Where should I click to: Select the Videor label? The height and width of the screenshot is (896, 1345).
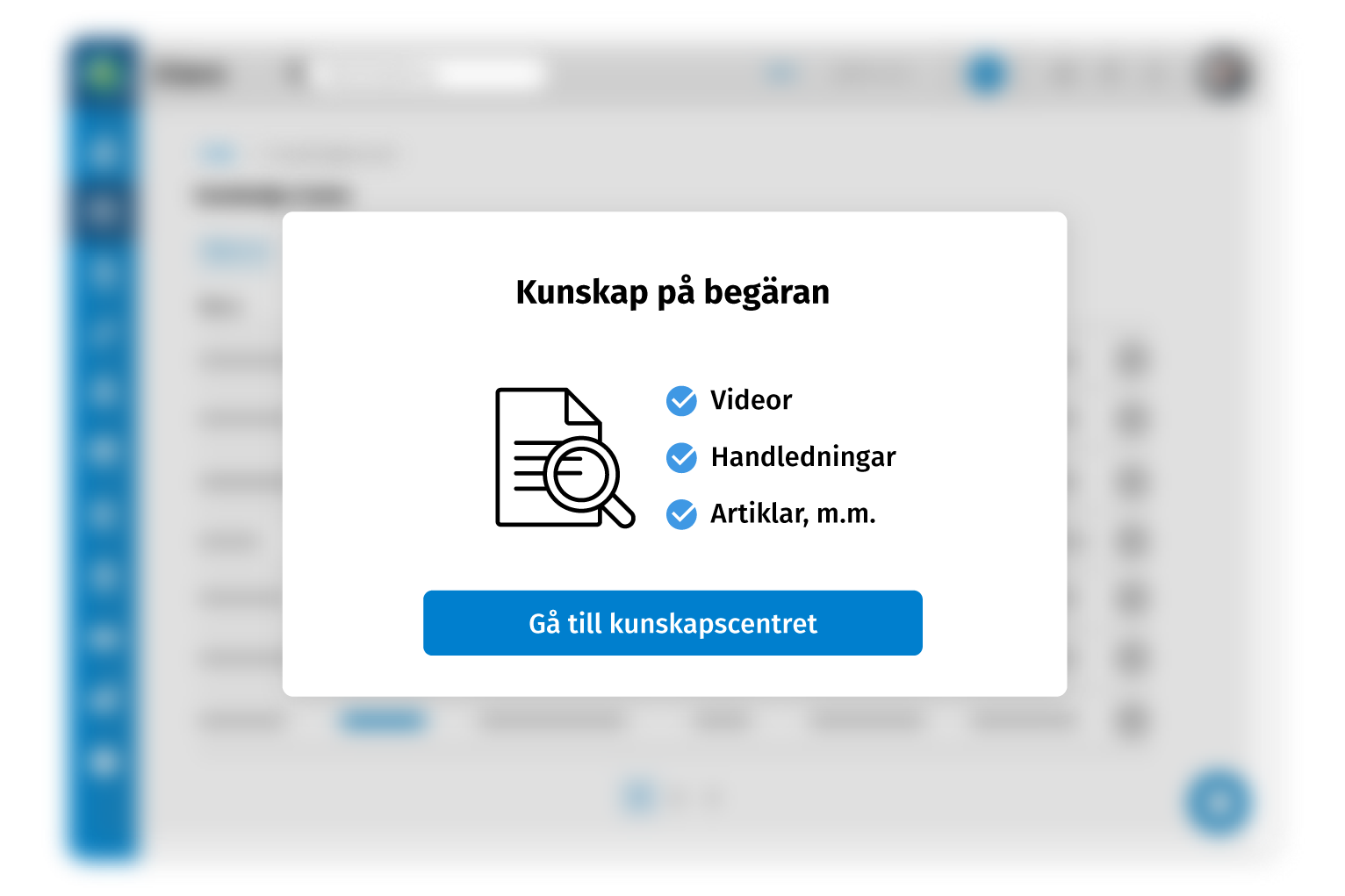[752, 400]
